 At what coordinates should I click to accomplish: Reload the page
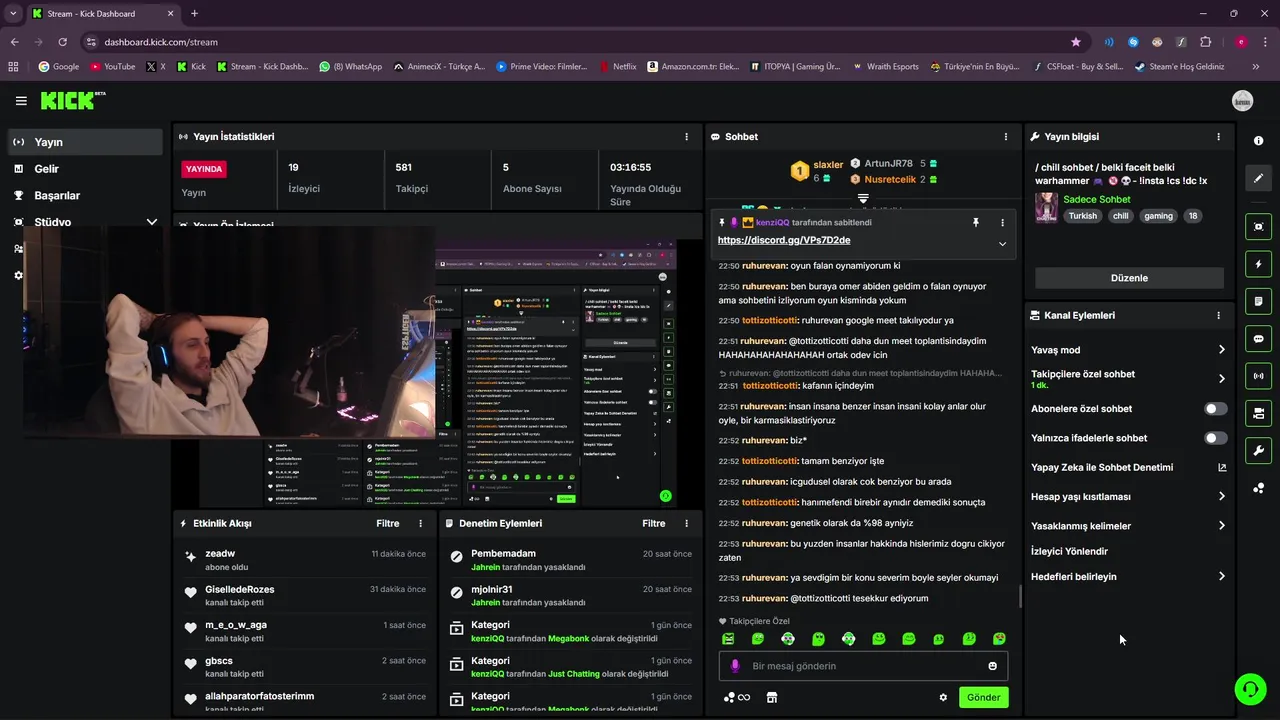coord(62,42)
